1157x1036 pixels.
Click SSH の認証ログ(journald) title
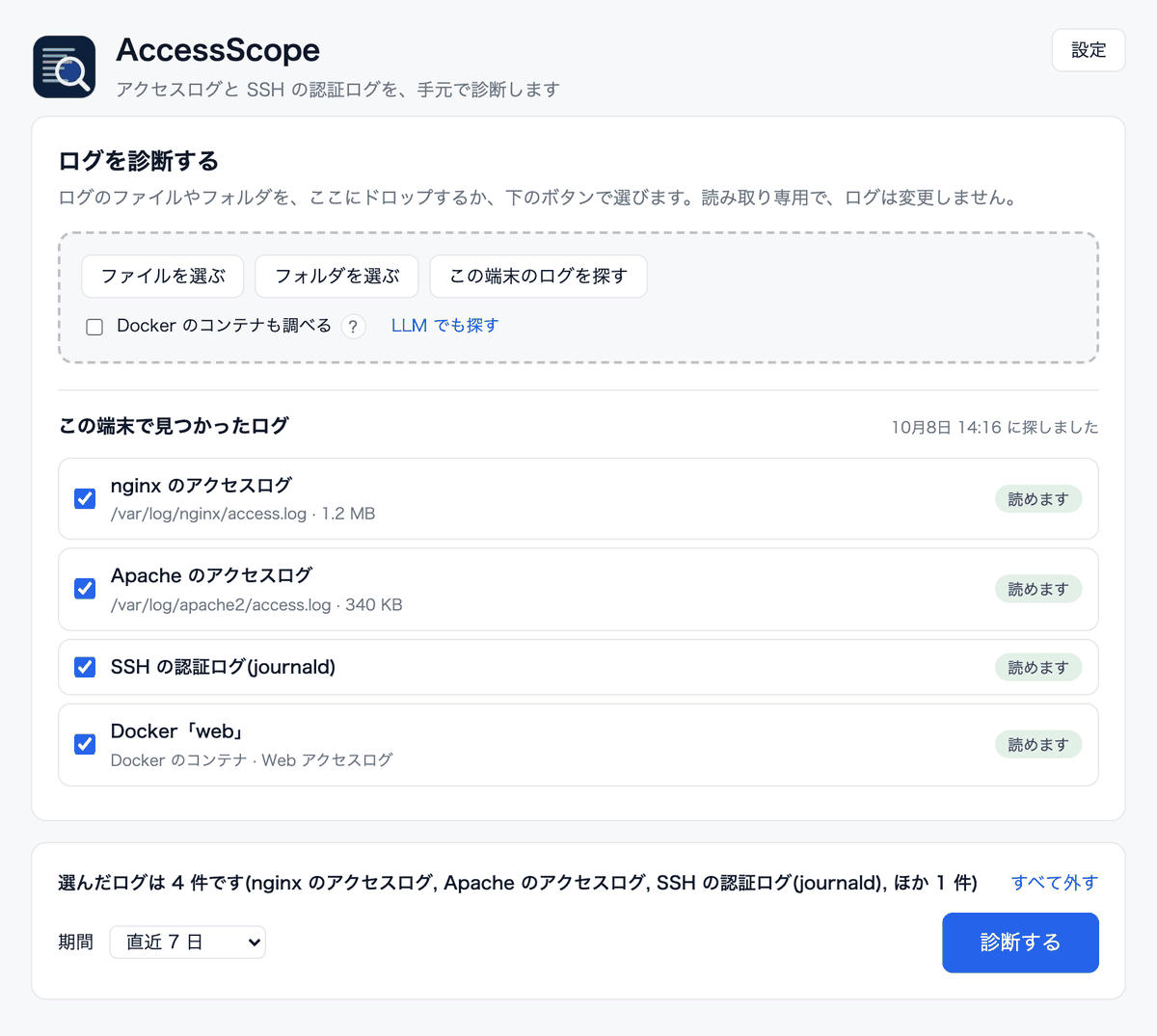223,667
